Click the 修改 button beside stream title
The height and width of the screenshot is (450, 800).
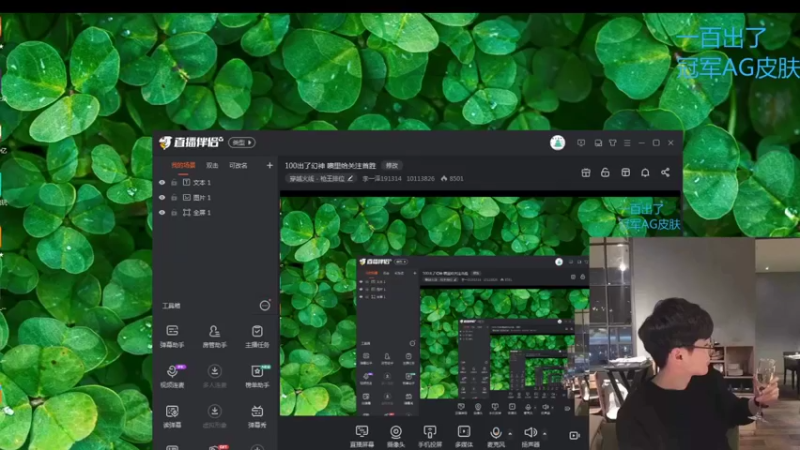tap(391, 165)
